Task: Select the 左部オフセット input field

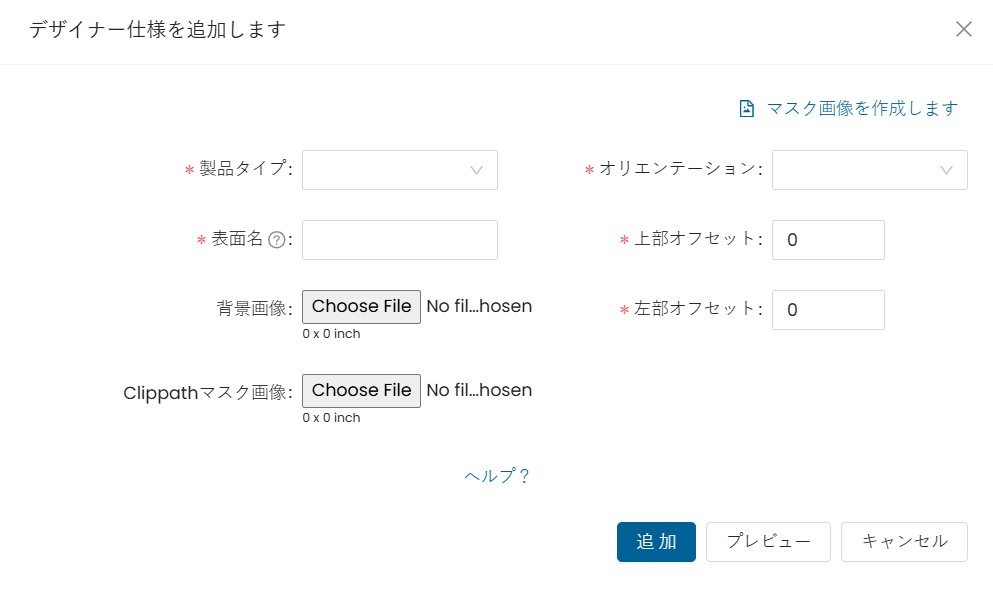Action: 828,310
